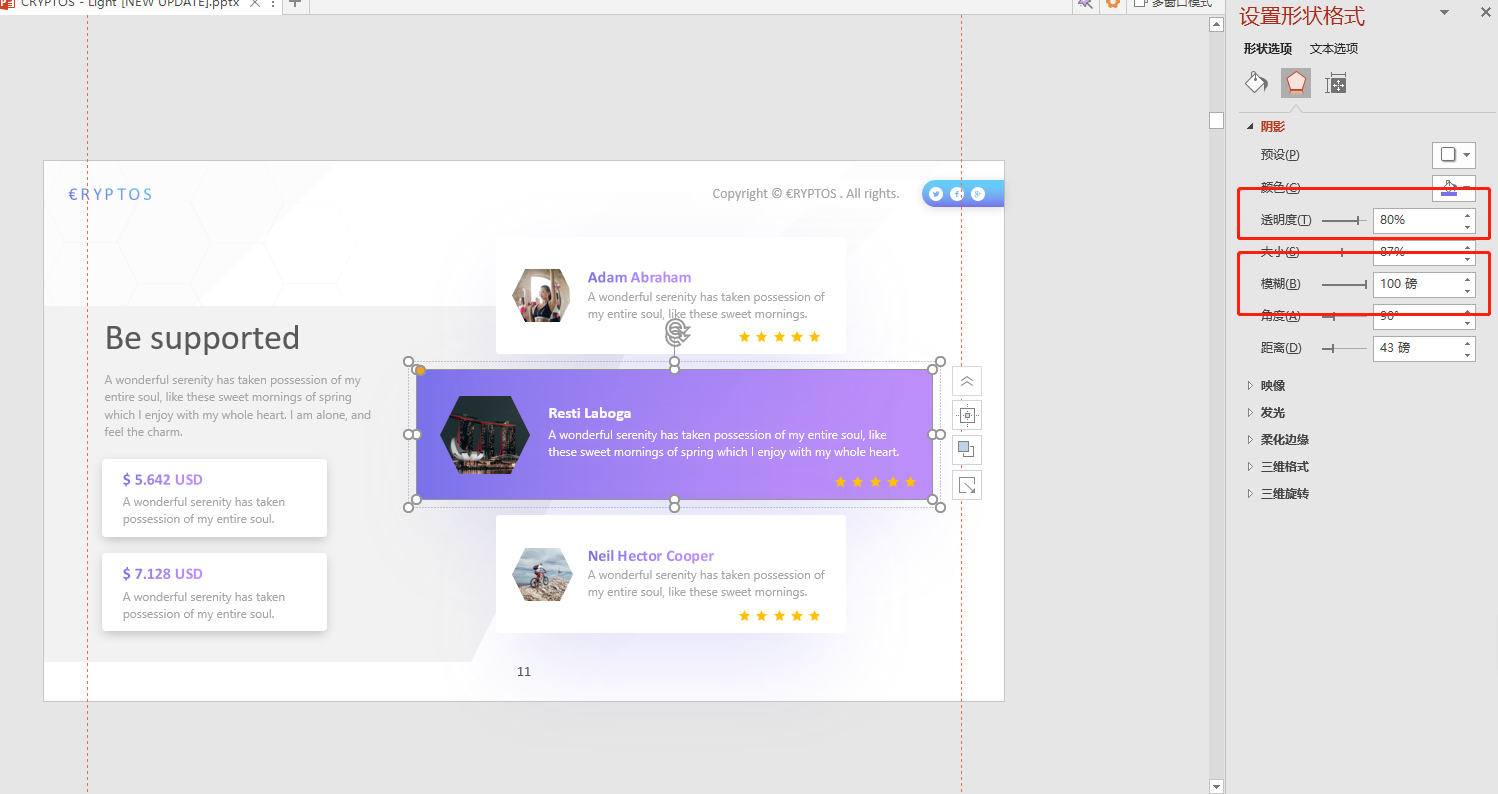Viewport: 1498px width, 794px height.
Task: Expand the 三维旋转 section
Action: [1250, 493]
